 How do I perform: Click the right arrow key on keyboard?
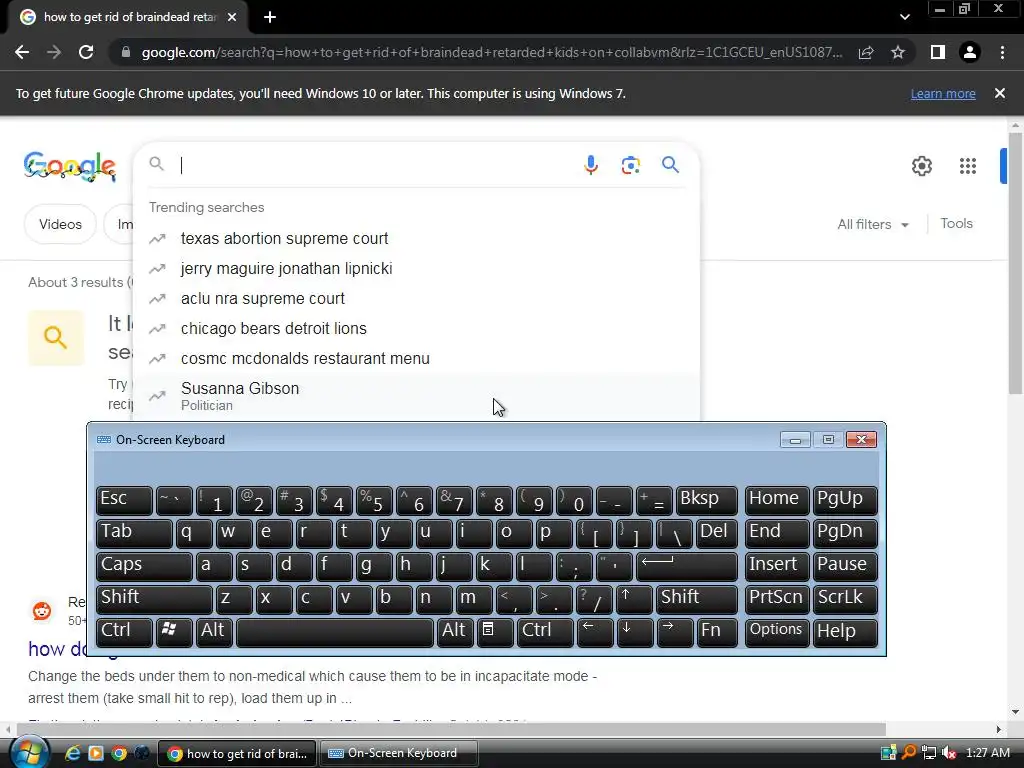coord(674,632)
